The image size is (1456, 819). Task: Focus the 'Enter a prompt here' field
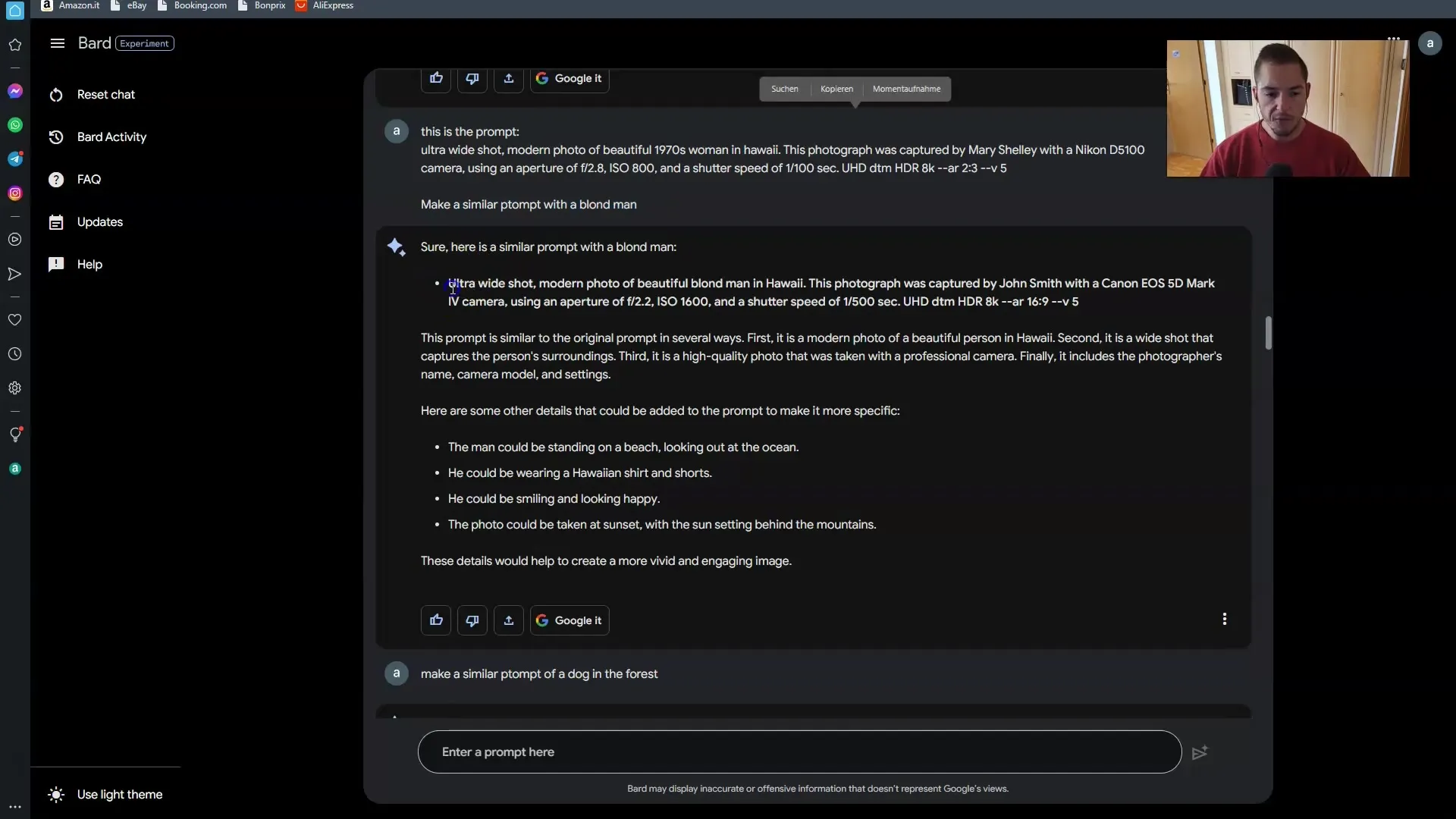click(x=799, y=752)
